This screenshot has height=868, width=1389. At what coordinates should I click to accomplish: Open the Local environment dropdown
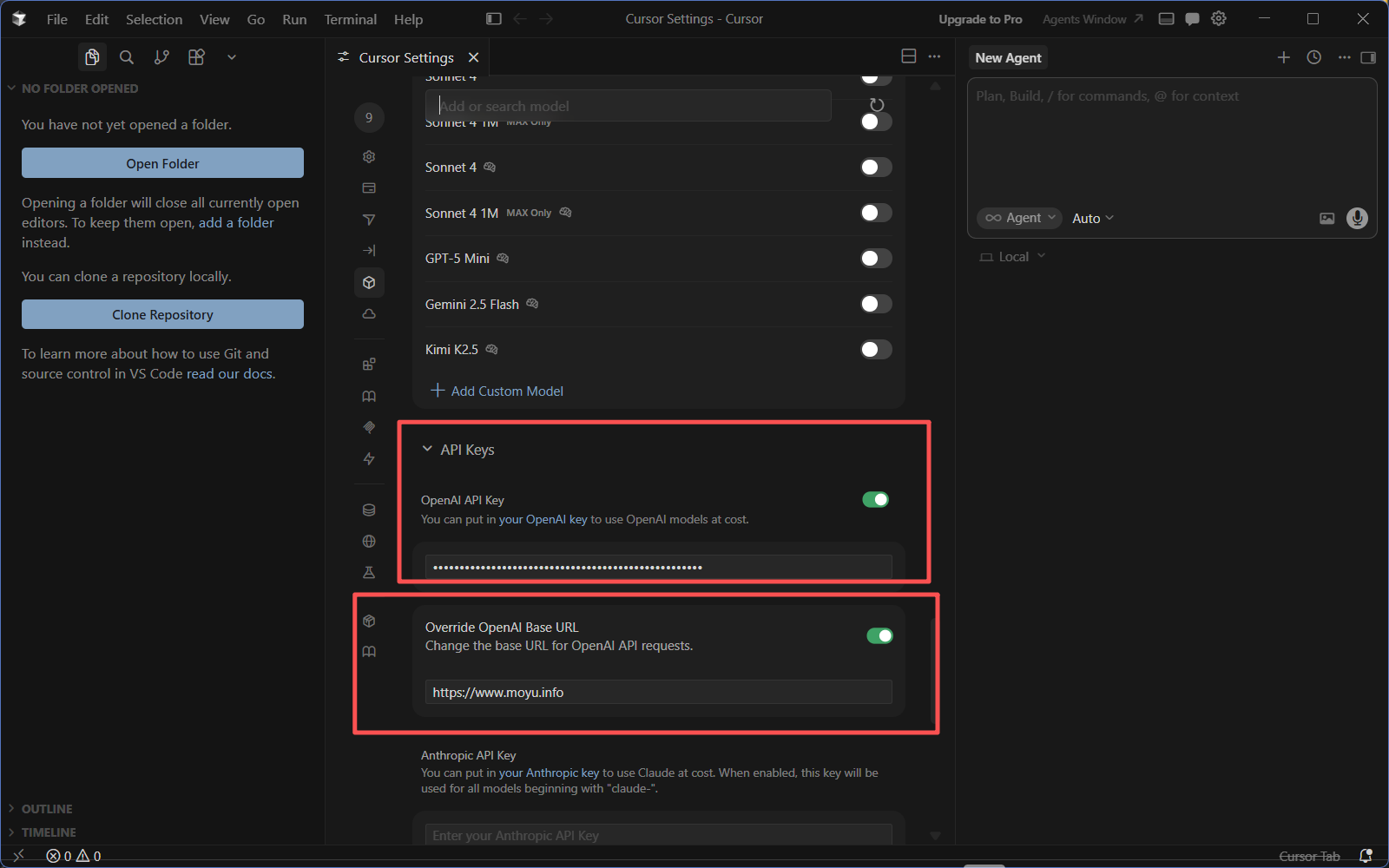pyautogui.click(x=1012, y=257)
